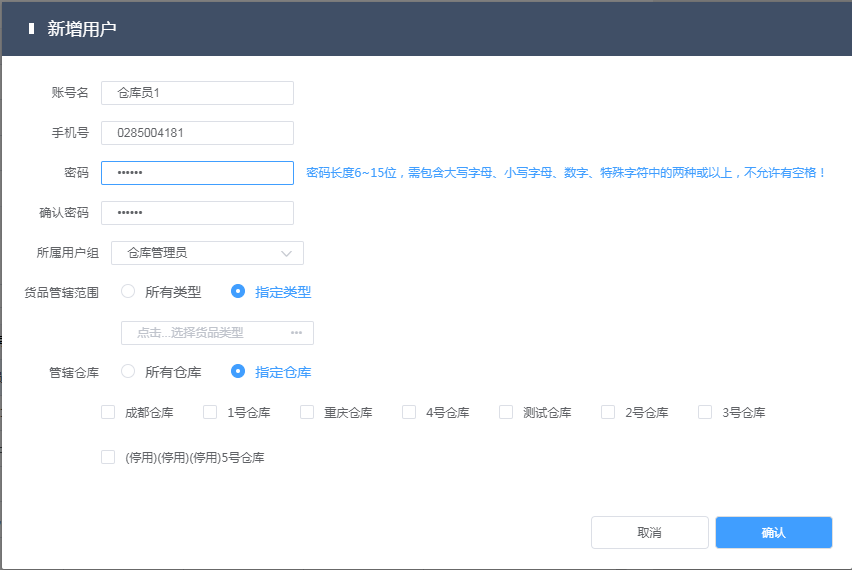The image size is (852, 570).
Task: Click the 货品管辖范围 label
Action: tap(61, 293)
